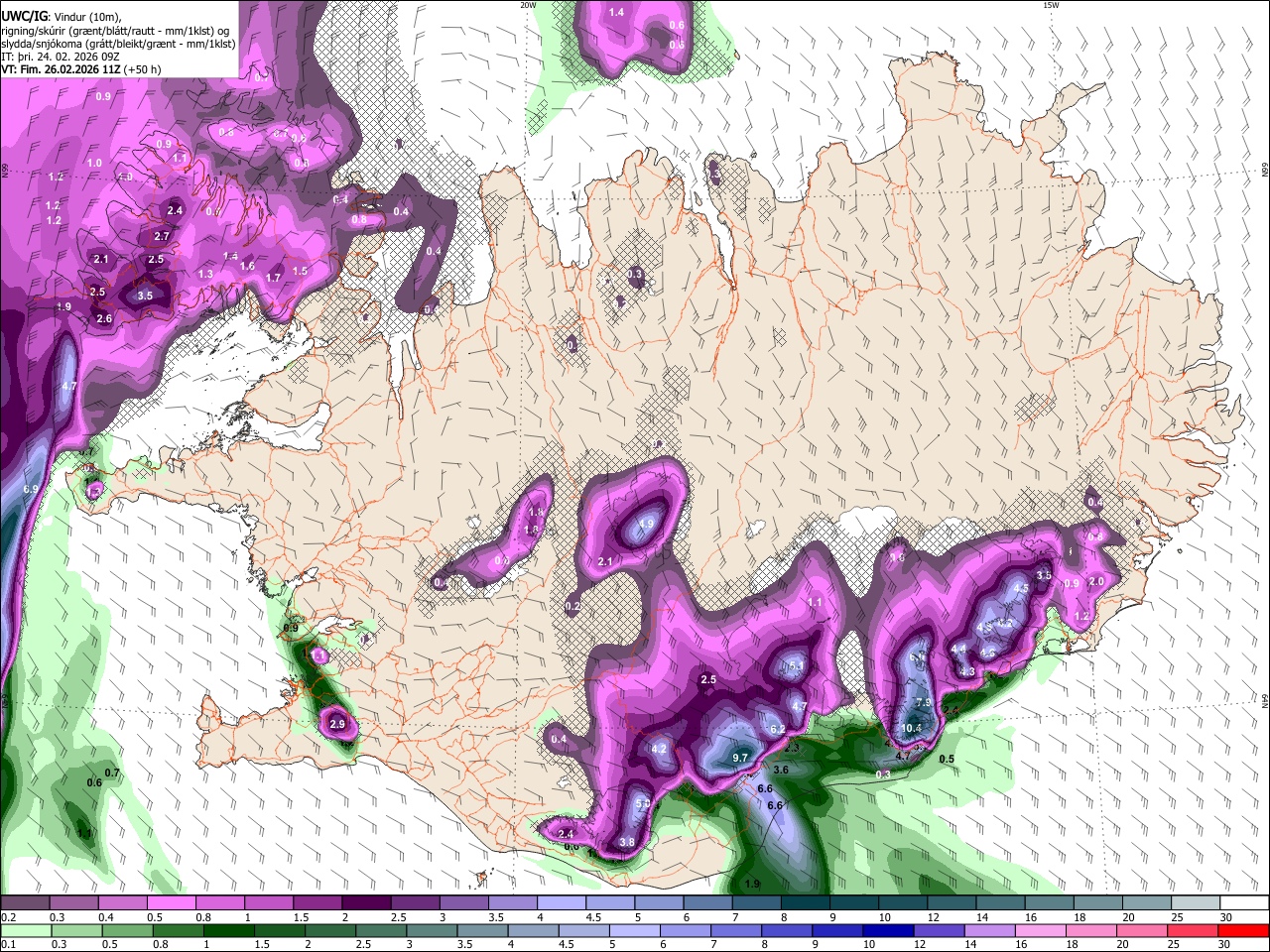Image resolution: width=1270 pixels, height=952 pixels.
Task: Click the upper scale swatch between 0.2 and 0.3
Action: pos(25,903)
